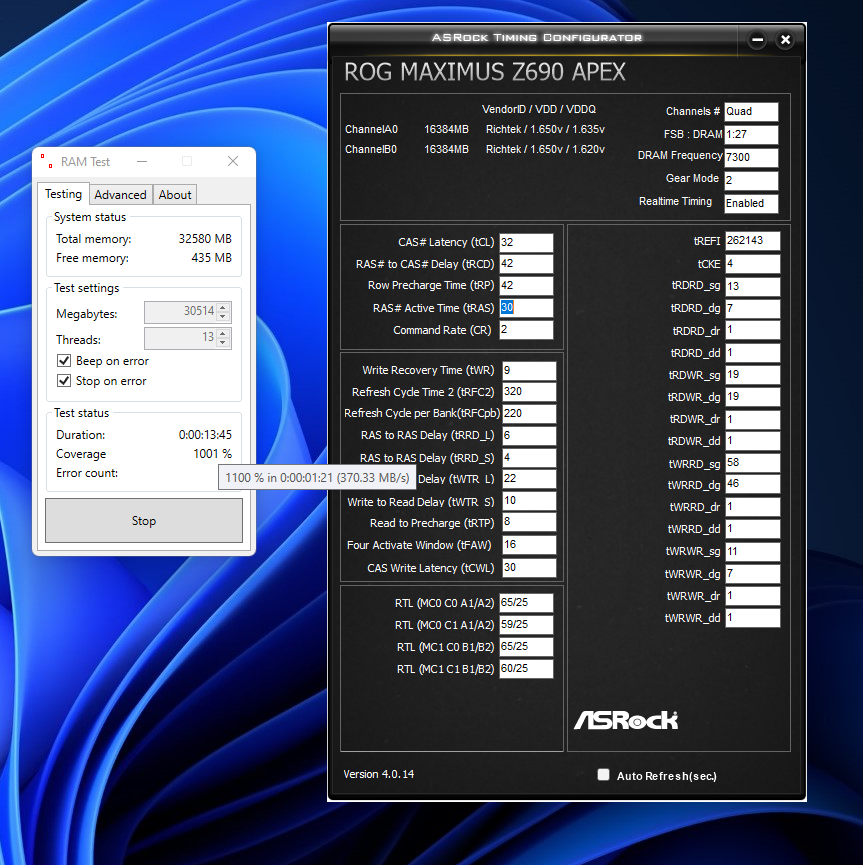The image size is (863, 865).
Task: Toggle the Beep on error checkbox
Action: tap(64, 361)
